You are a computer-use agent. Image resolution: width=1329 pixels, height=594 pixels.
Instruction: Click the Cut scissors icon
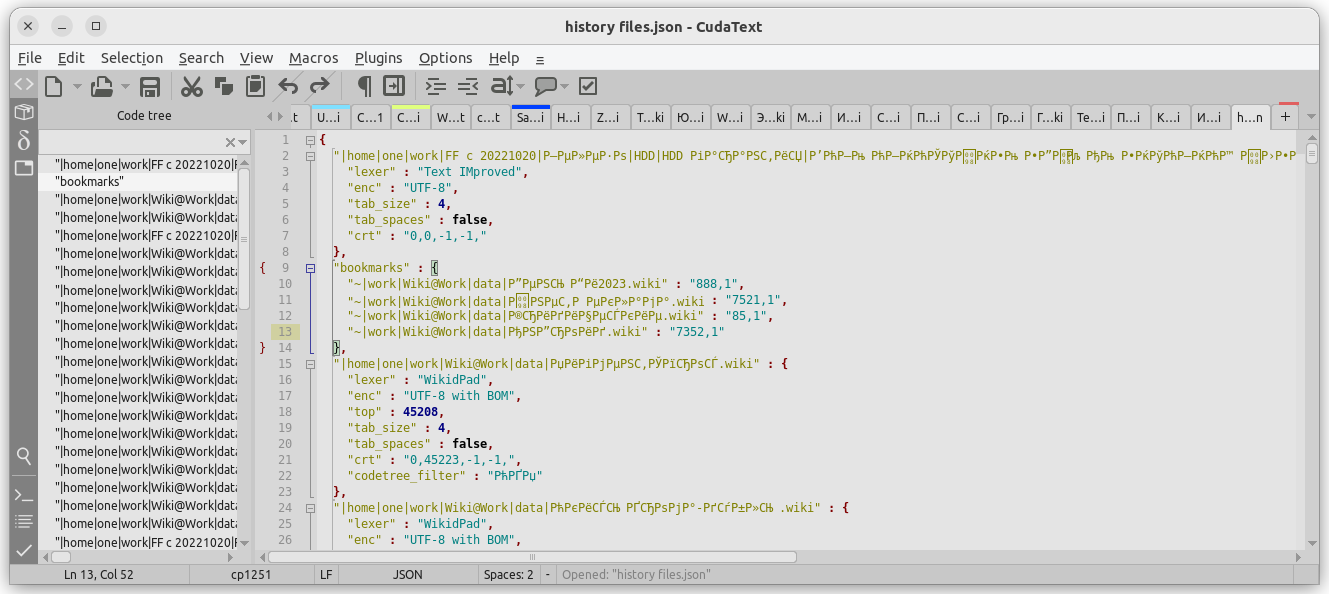[191, 87]
